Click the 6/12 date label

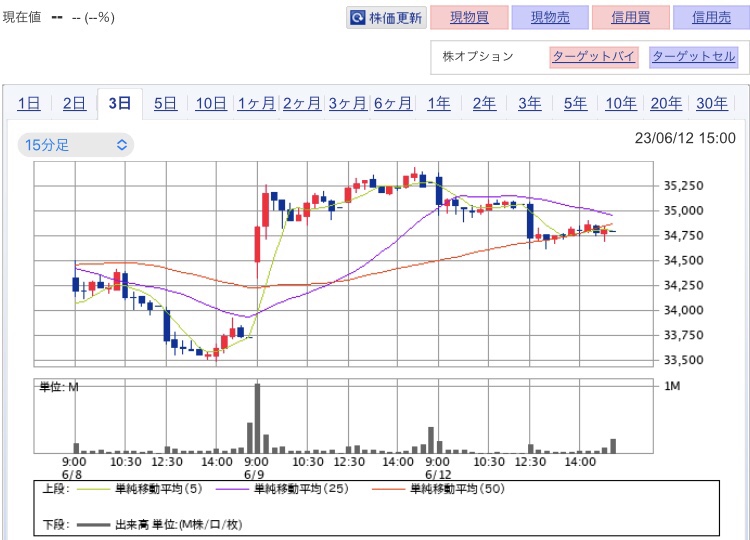438,474
